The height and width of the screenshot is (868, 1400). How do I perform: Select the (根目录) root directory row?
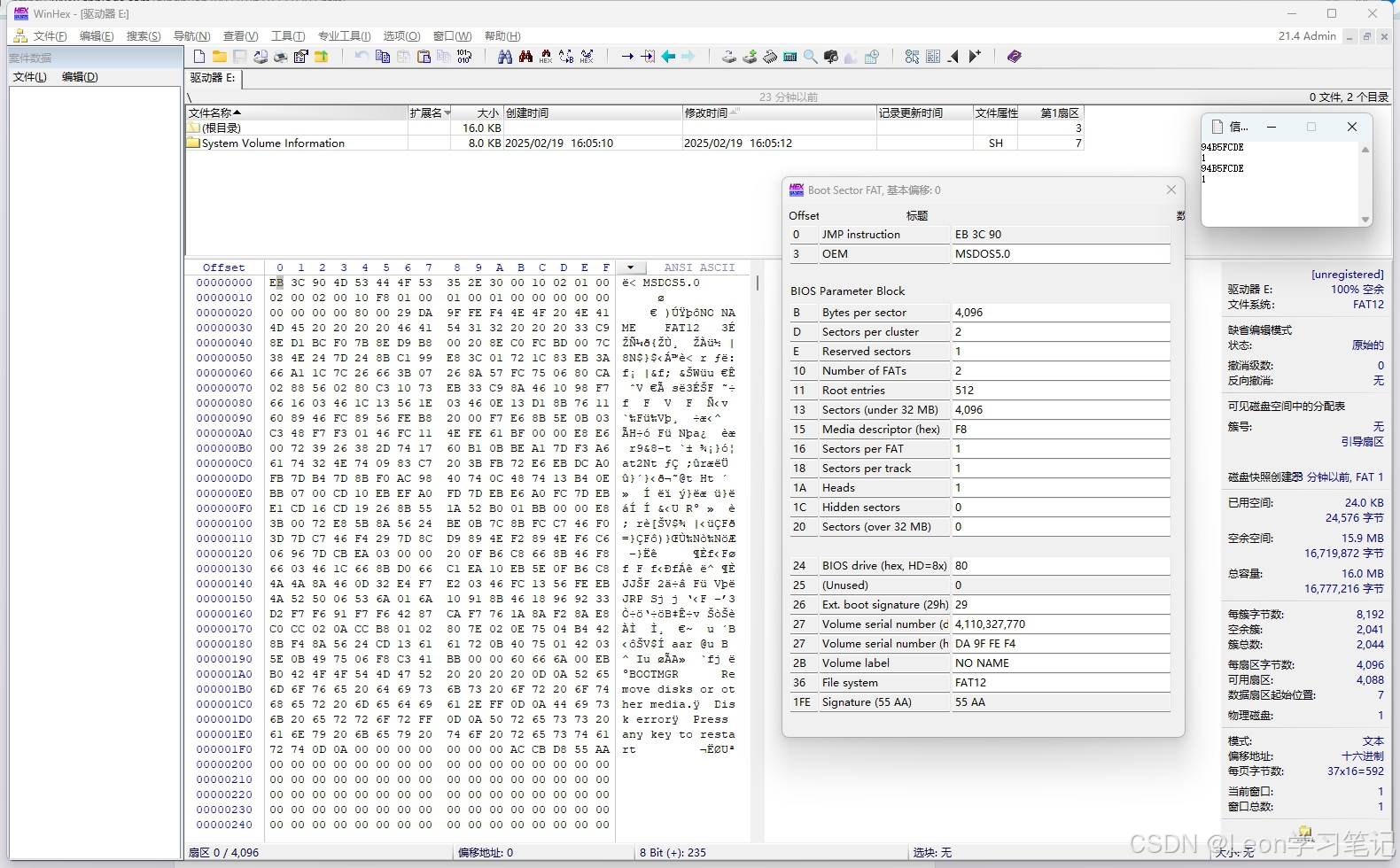tap(634, 128)
